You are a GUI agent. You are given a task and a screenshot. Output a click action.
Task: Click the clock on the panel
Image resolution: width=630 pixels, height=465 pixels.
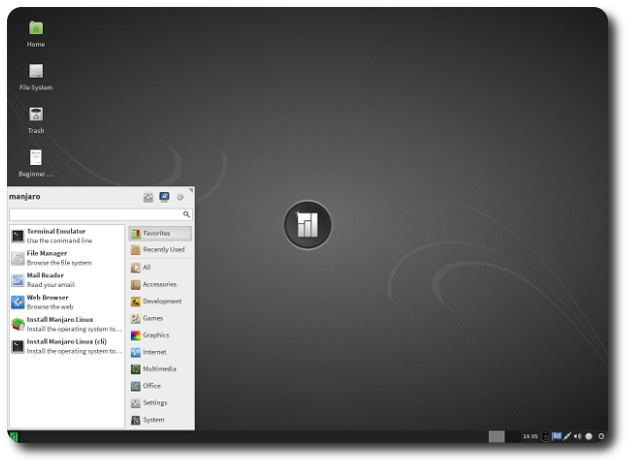click(530, 436)
